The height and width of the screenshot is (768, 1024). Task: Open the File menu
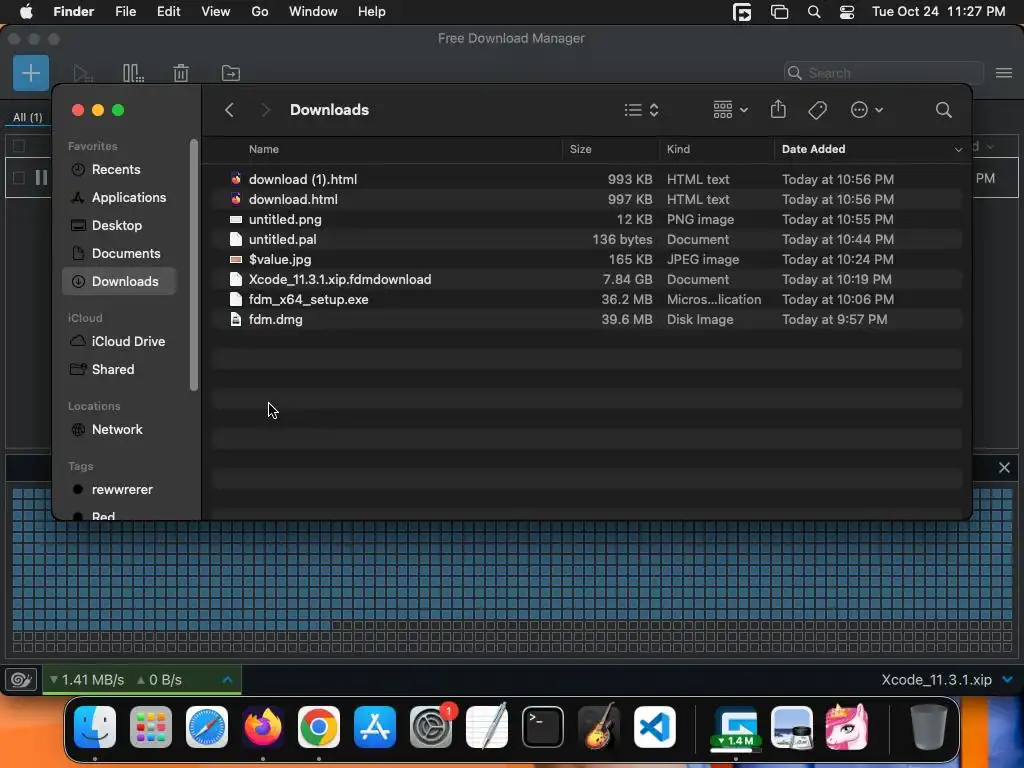pyautogui.click(x=125, y=12)
